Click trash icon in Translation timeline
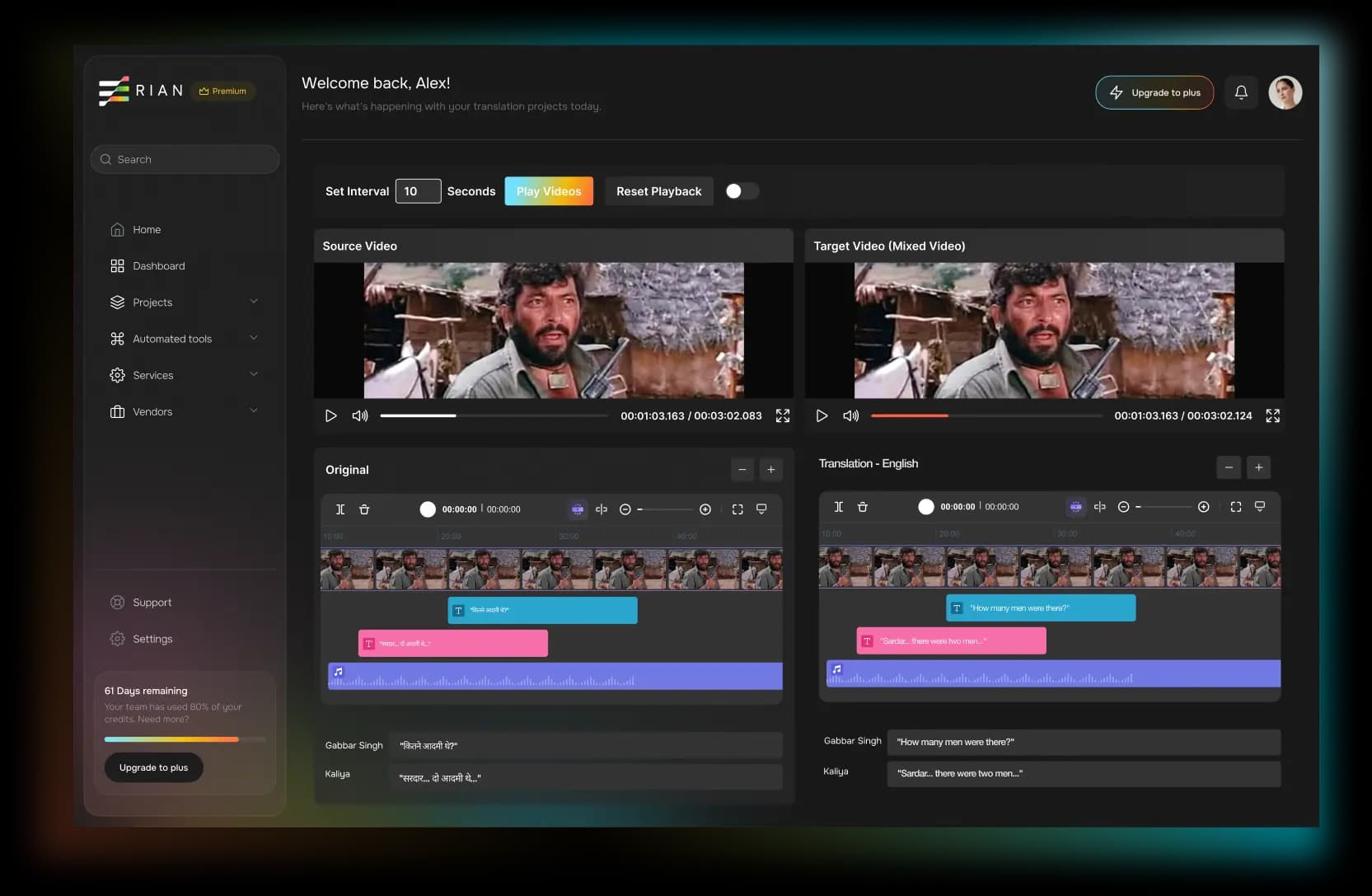Viewport: 1372px width, 896px height. (x=863, y=507)
